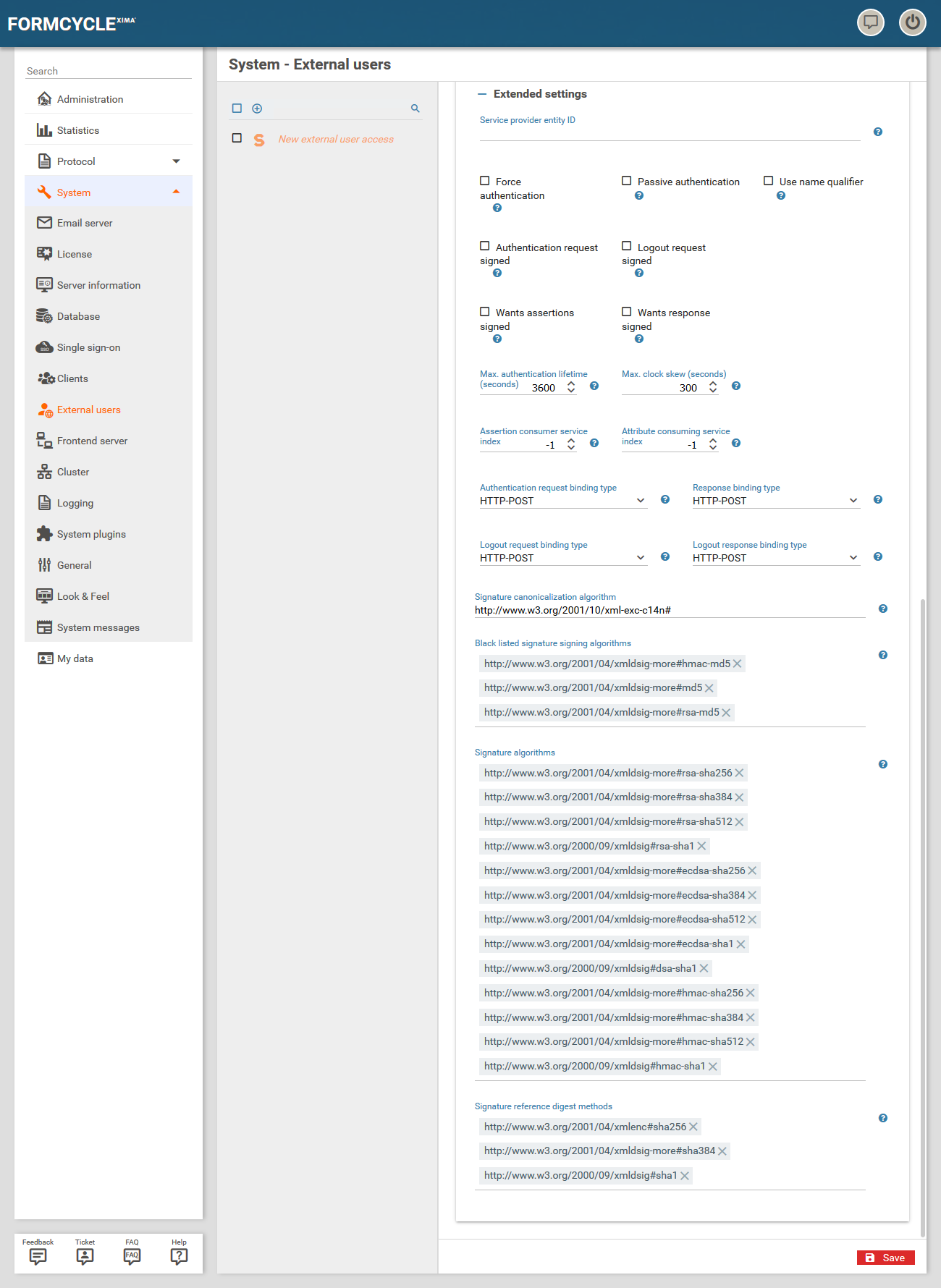Image resolution: width=941 pixels, height=1288 pixels.
Task: Open the chat message icon in header
Action: coord(870,22)
